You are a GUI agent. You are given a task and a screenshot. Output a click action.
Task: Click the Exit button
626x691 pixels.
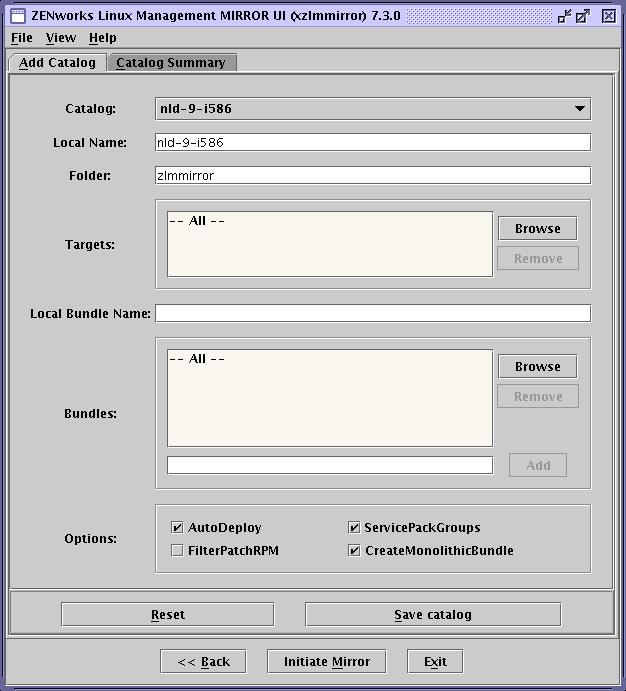tap(435, 661)
